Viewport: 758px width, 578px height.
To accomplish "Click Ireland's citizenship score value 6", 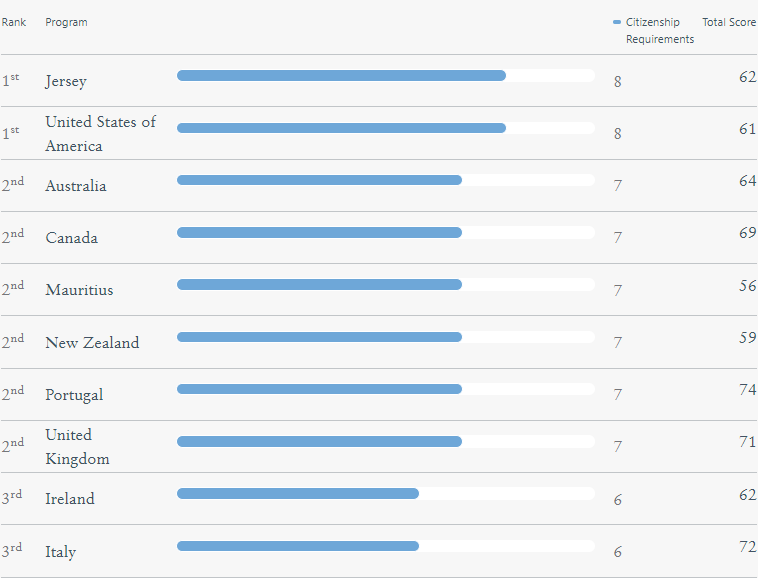I will [x=618, y=500].
